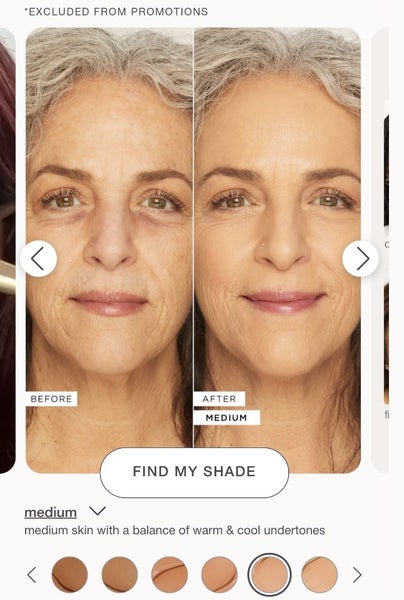Show previous shade swatches
This screenshot has width=404, height=600.
click(32, 575)
